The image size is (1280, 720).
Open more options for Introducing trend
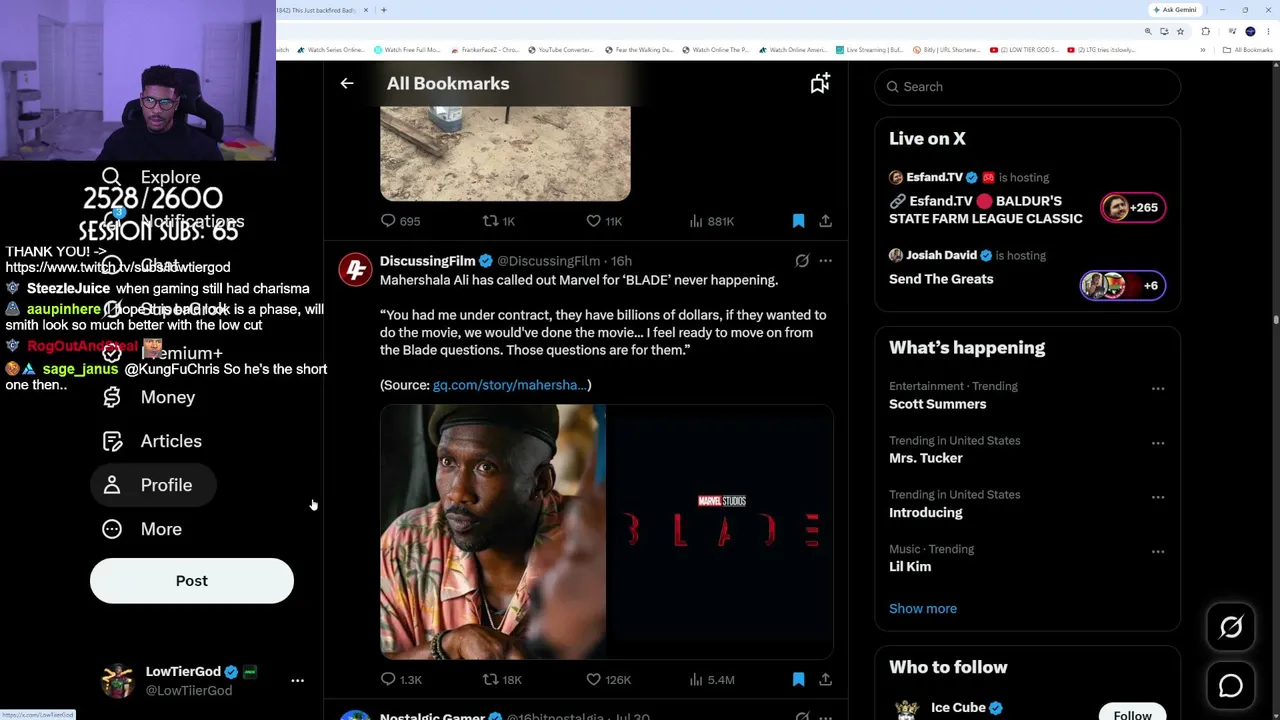click(1158, 497)
